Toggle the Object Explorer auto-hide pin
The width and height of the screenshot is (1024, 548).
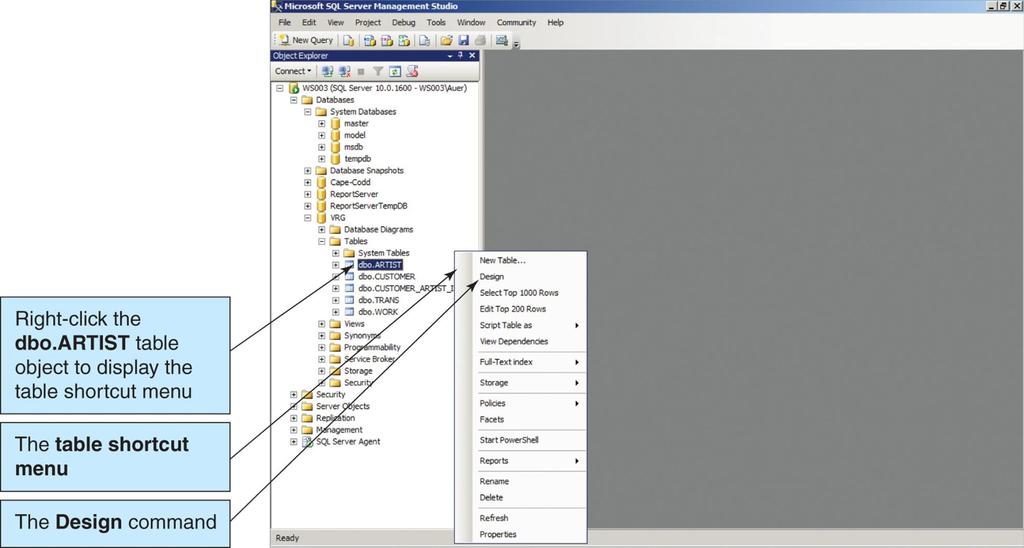click(460, 56)
